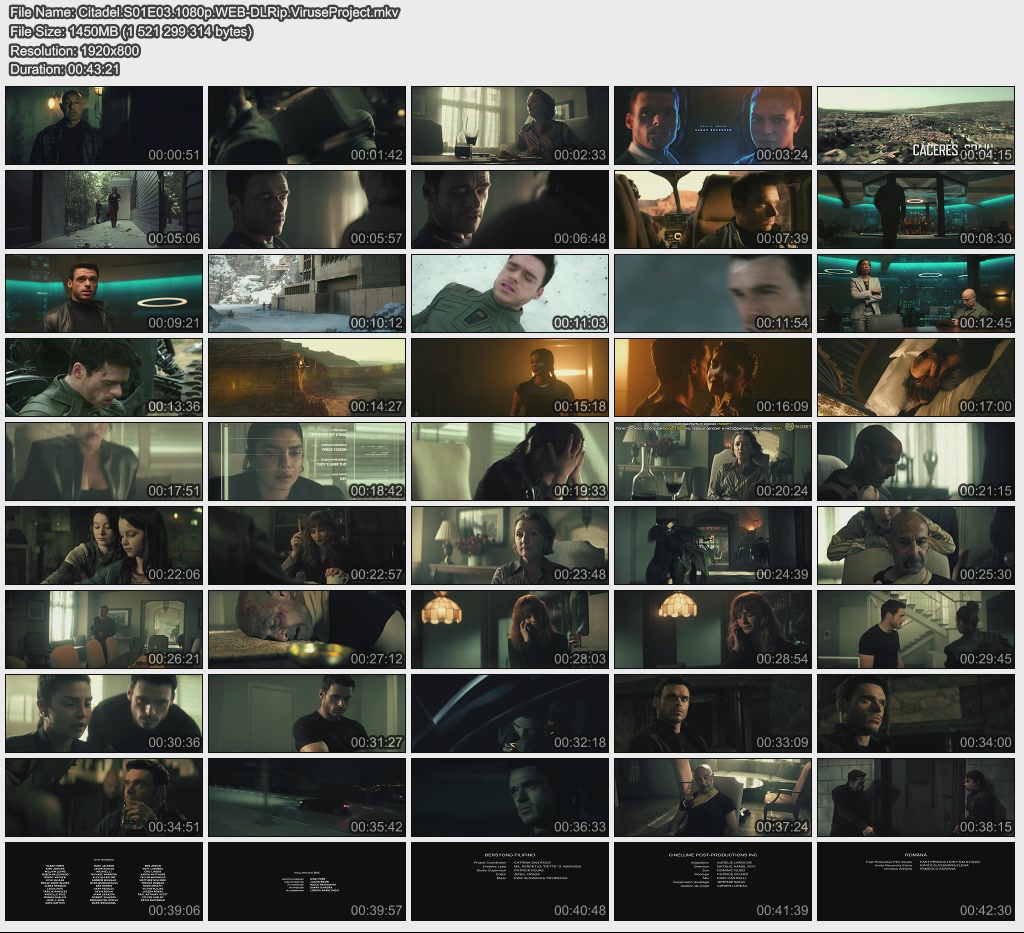Open the thumbnail stamped 00:33:09
1024x933 pixels.
pyautogui.click(x=713, y=714)
